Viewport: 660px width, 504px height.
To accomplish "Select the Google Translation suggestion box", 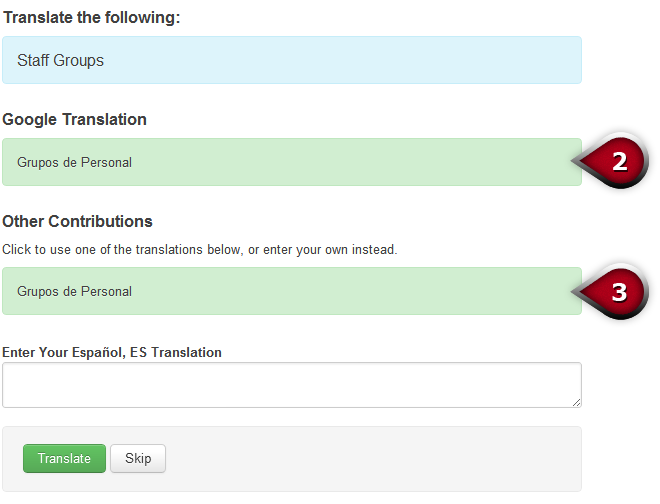I will pos(291,162).
